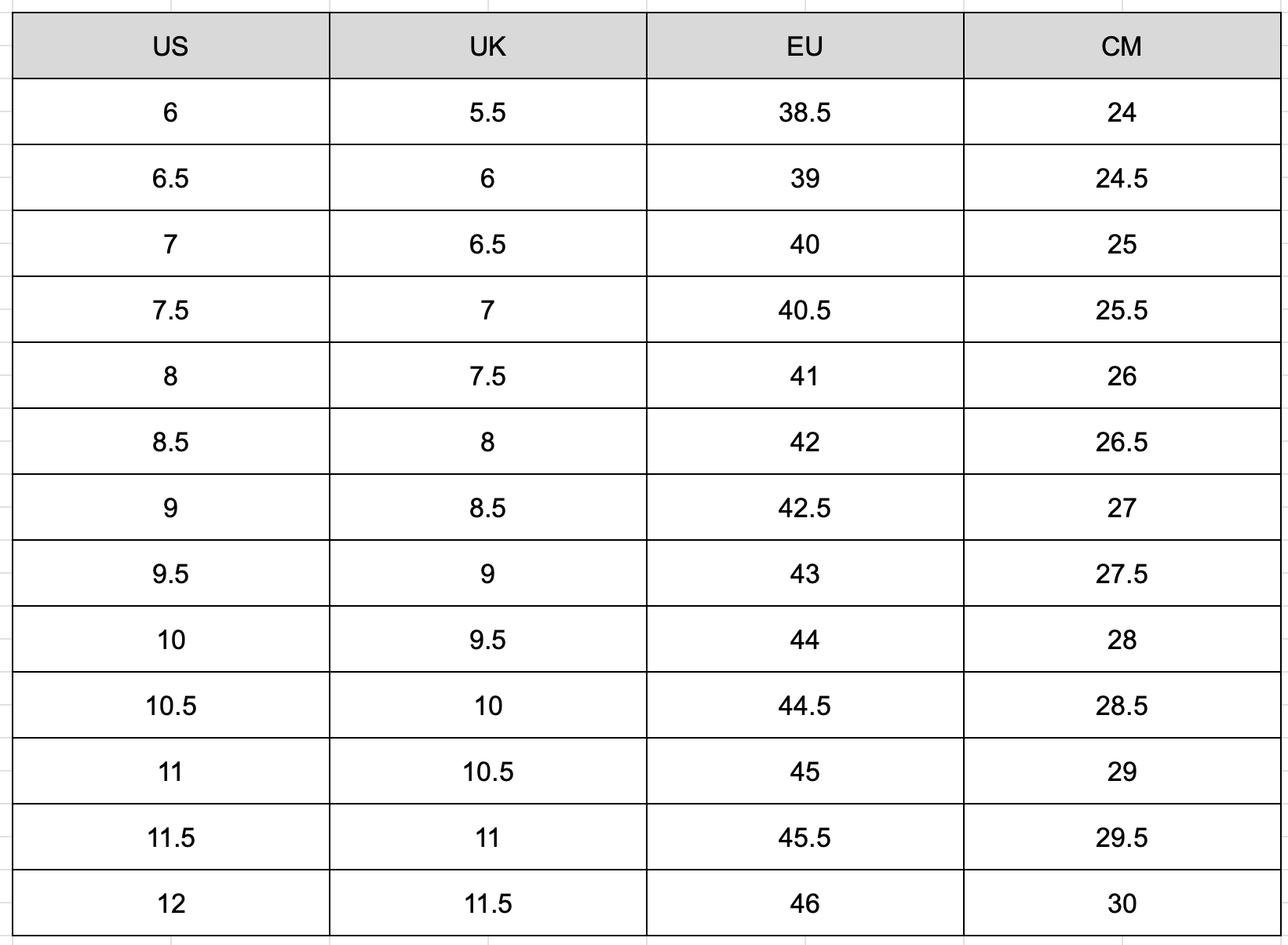Select the EU 45.5 cell
The width and height of the screenshot is (1288, 945).
tap(805, 837)
